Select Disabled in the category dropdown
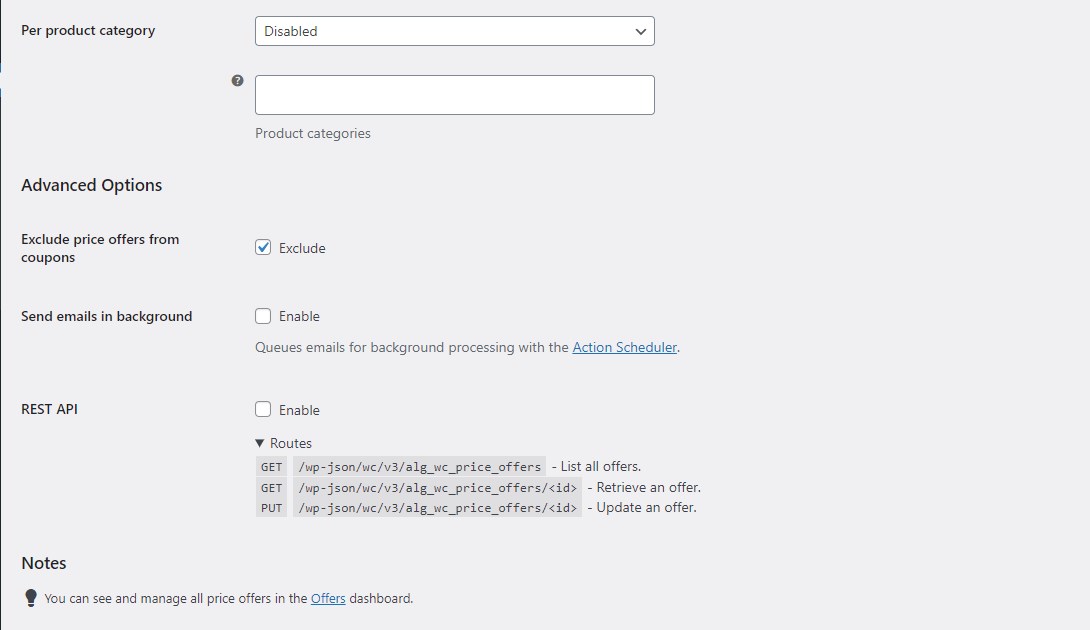Screen dimensions: 1090x630 454,31
